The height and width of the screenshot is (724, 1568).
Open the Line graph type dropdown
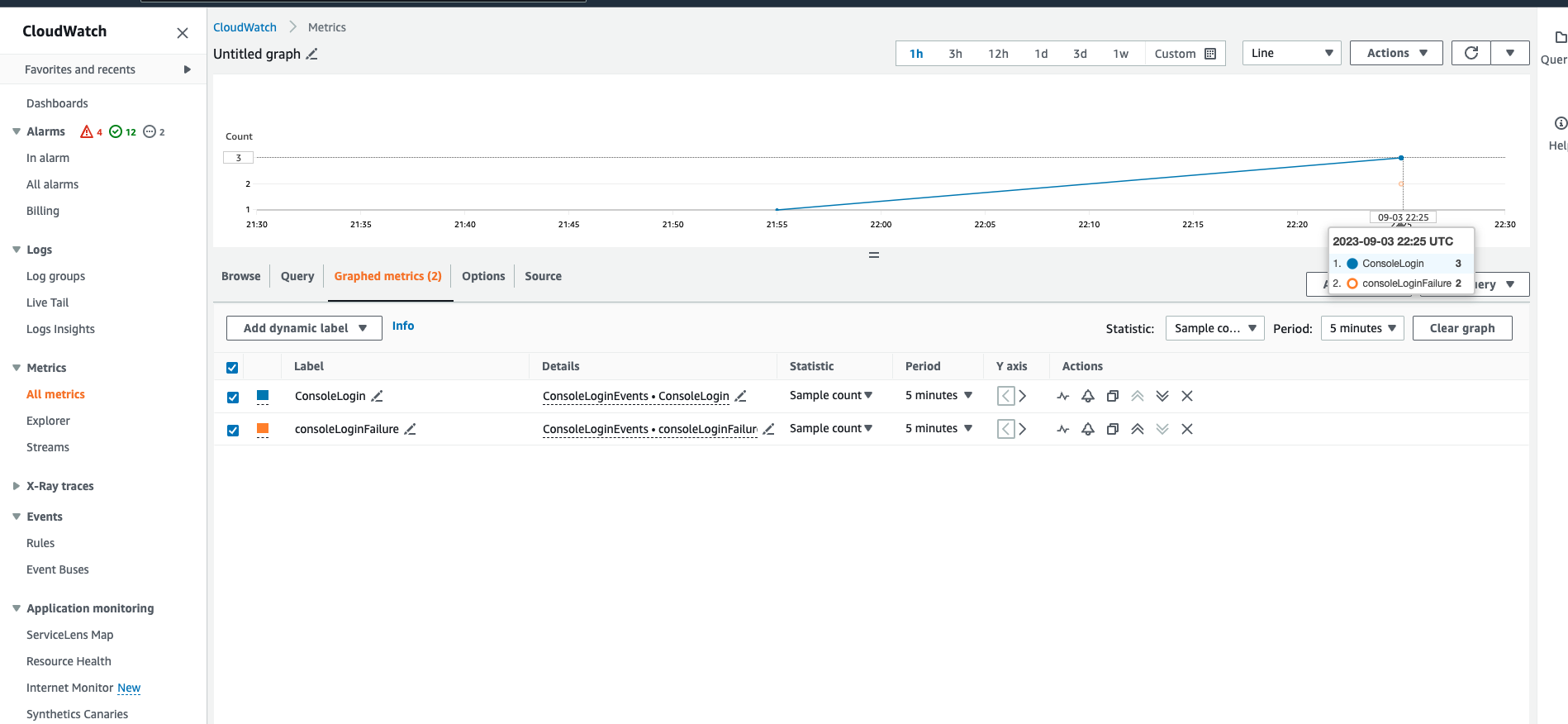1290,53
